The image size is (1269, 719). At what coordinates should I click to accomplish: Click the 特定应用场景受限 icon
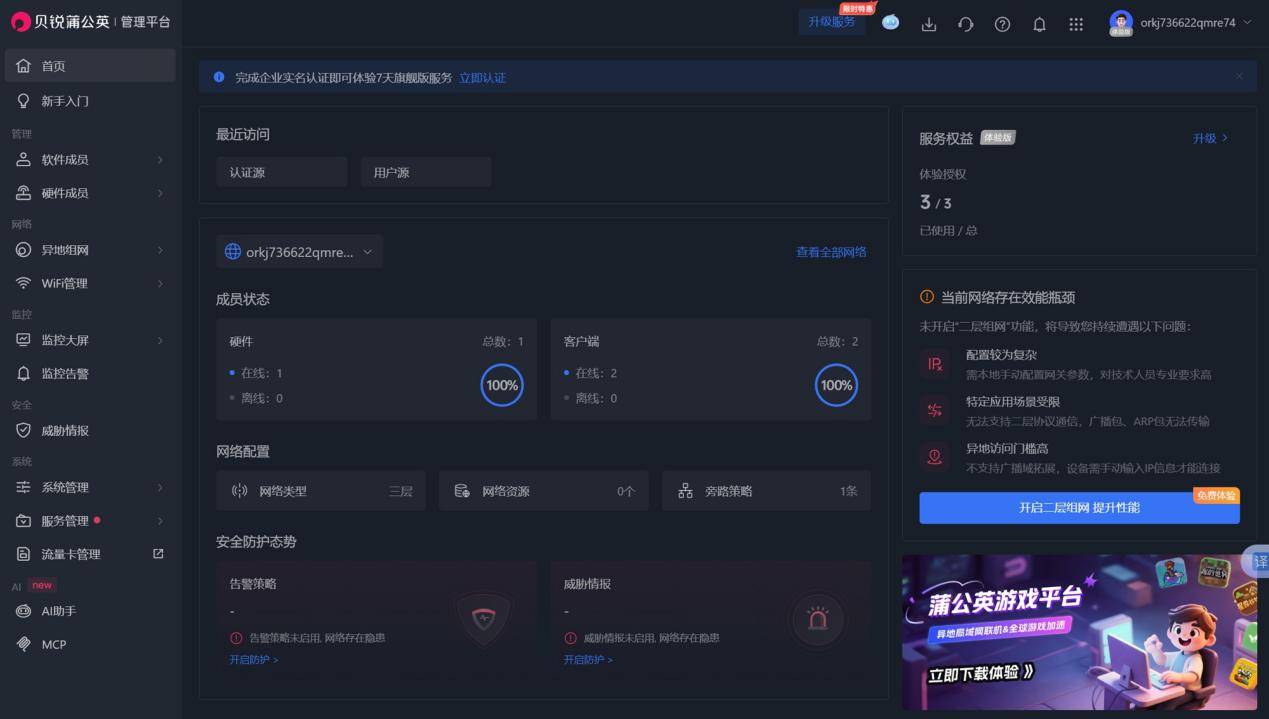(935, 410)
